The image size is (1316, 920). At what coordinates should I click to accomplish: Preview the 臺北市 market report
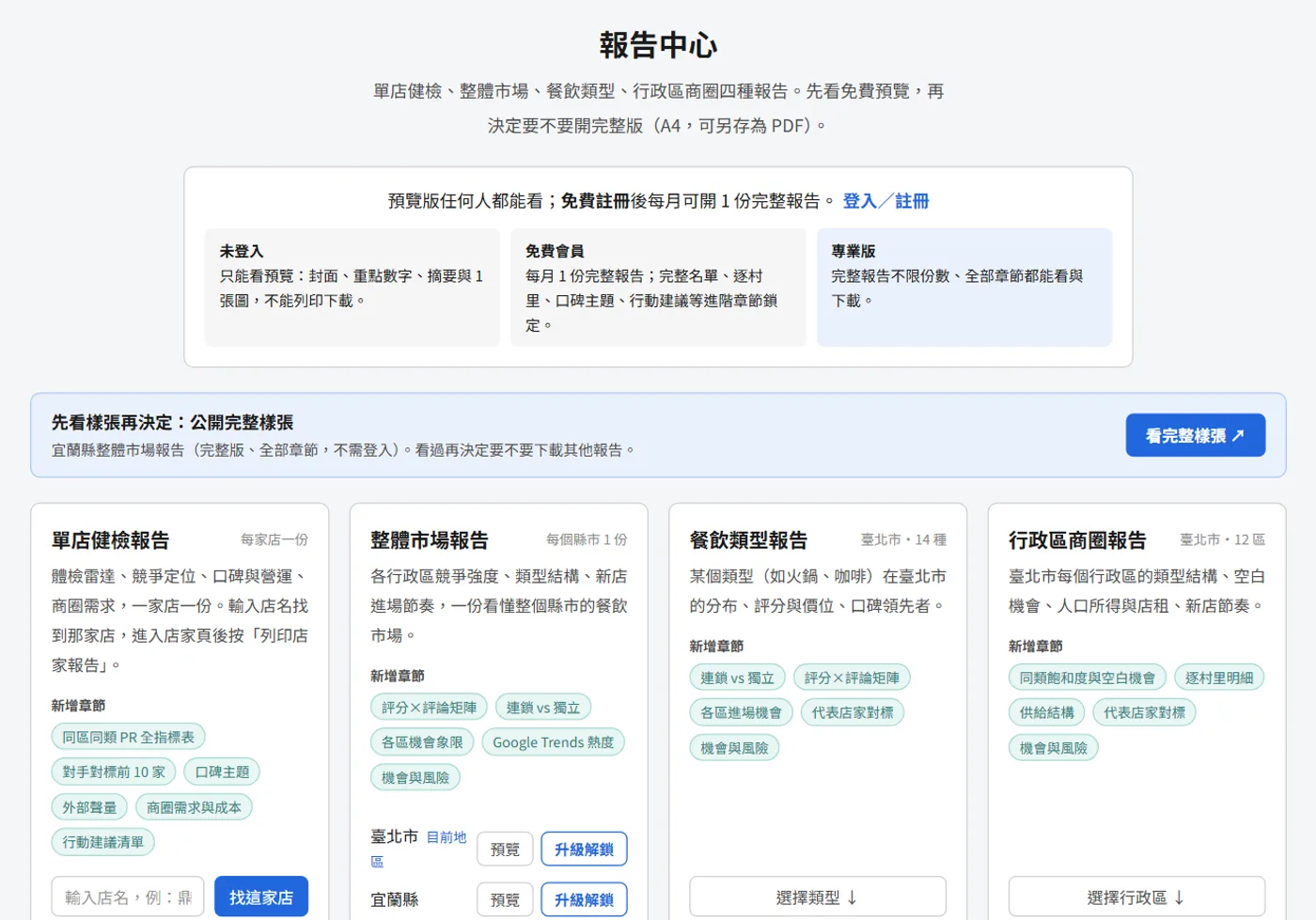click(505, 850)
